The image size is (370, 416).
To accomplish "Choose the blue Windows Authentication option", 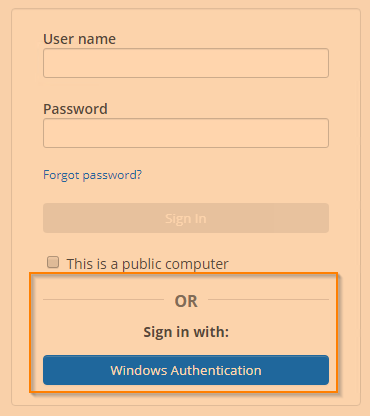I will [186, 370].
